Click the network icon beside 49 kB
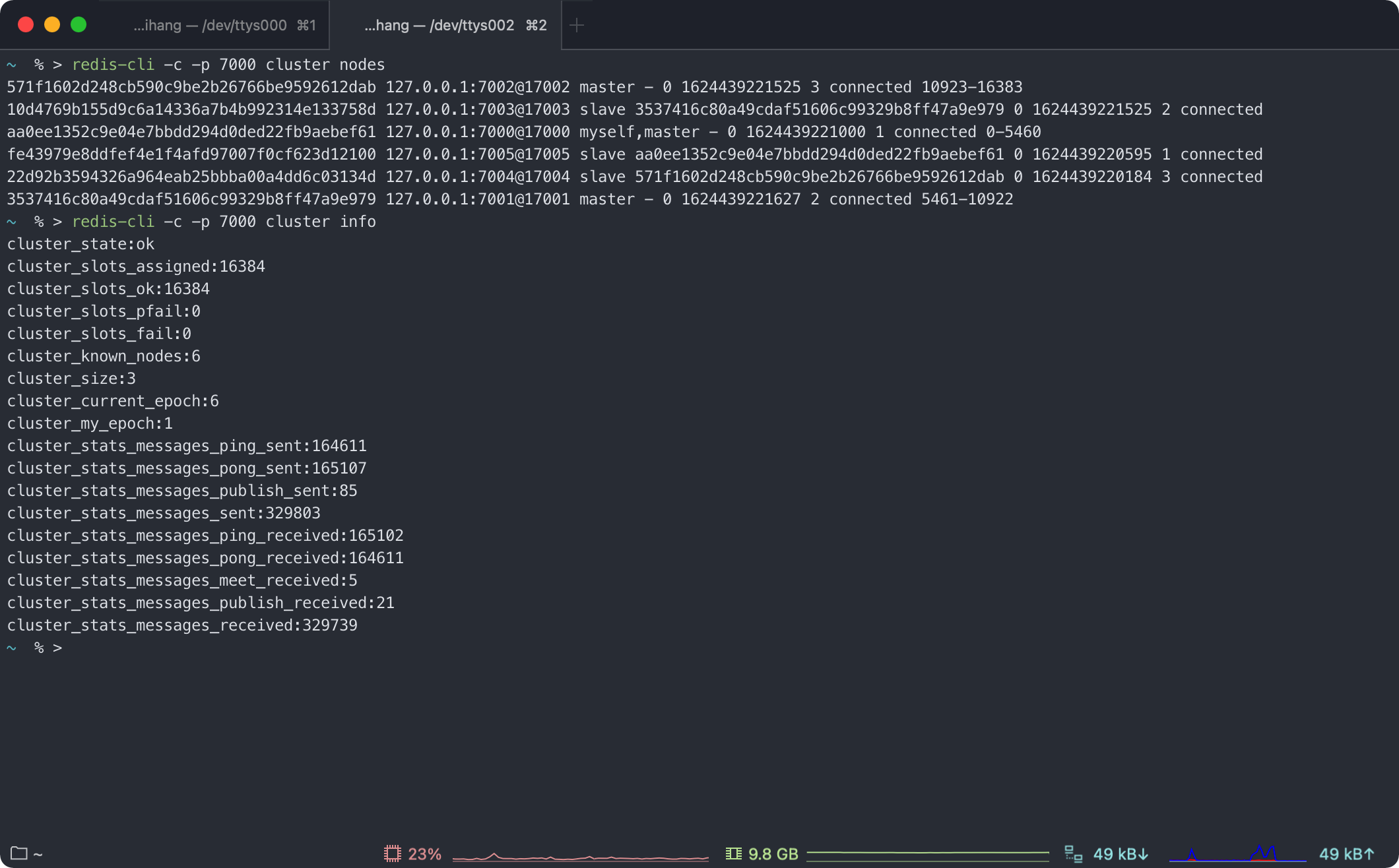Image resolution: width=1399 pixels, height=868 pixels. pyautogui.click(x=1073, y=853)
